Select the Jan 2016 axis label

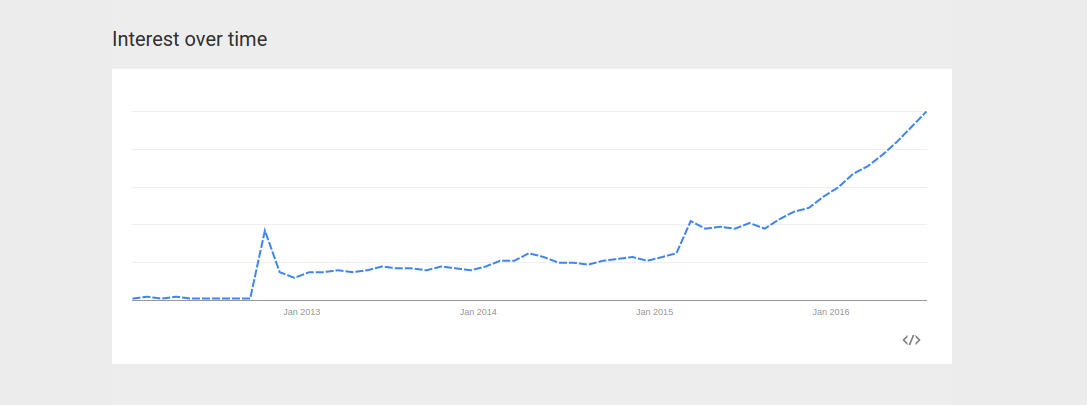tap(831, 312)
